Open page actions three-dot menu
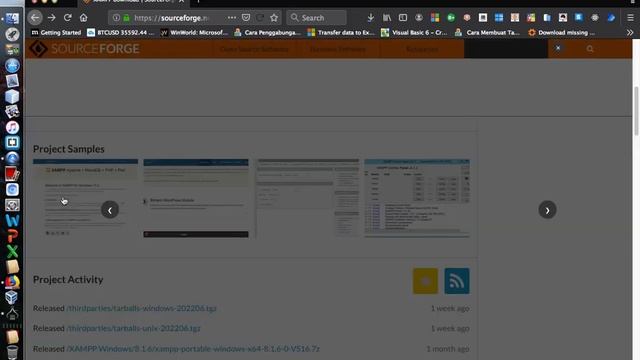 coord(232,18)
